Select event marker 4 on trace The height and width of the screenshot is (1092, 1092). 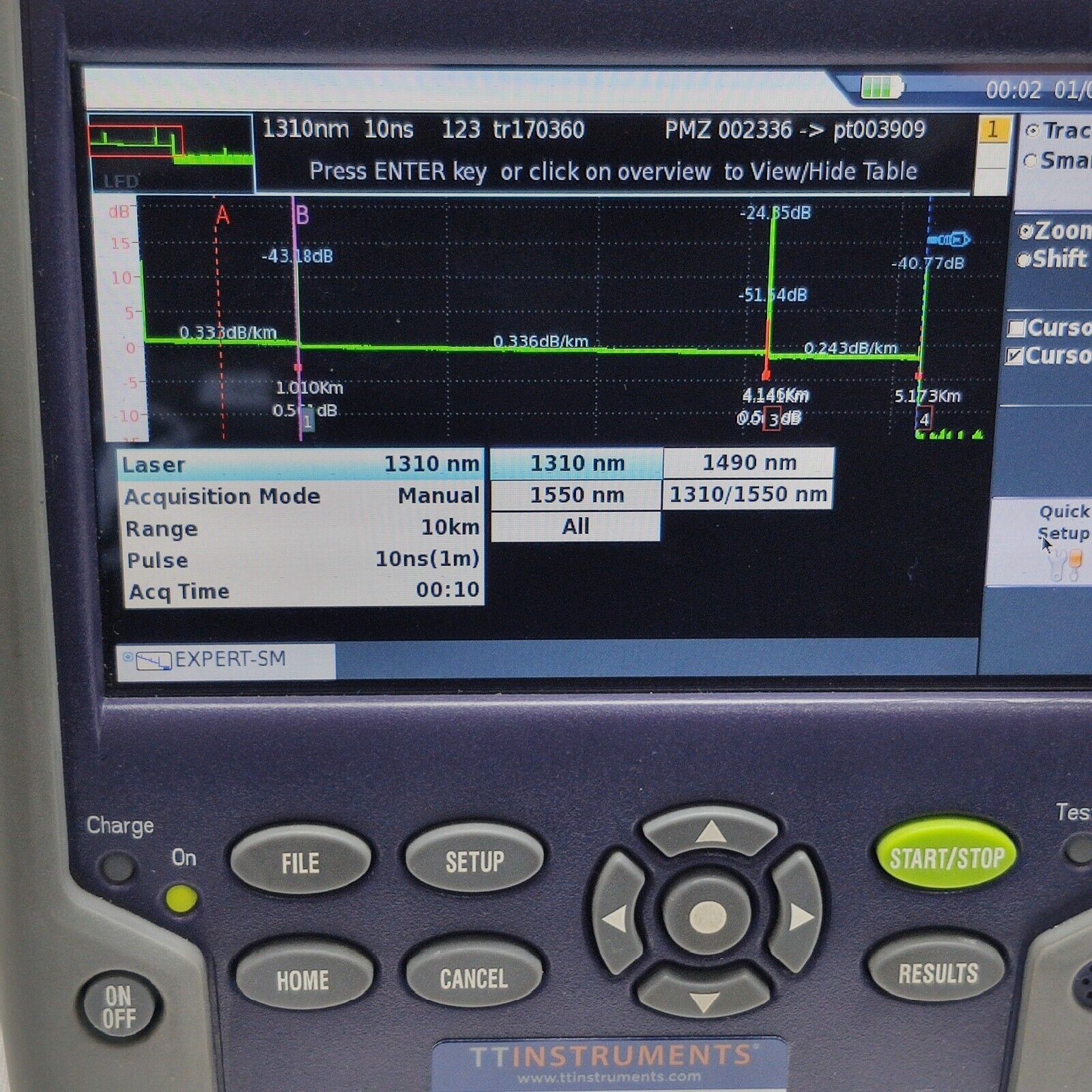tap(924, 419)
